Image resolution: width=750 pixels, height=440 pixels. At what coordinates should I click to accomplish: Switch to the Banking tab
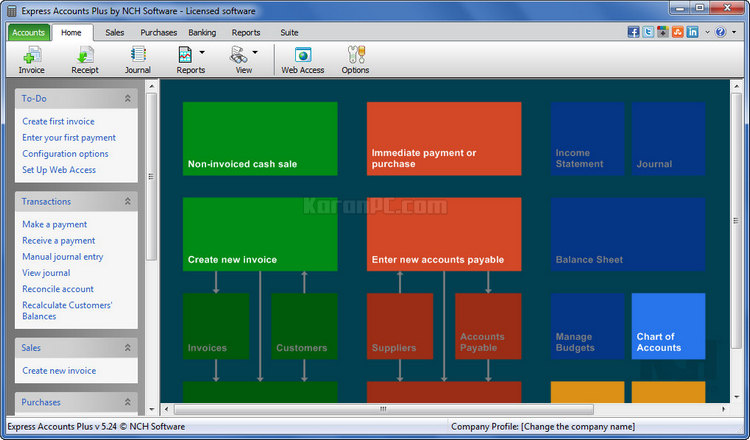pyautogui.click(x=202, y=33)
